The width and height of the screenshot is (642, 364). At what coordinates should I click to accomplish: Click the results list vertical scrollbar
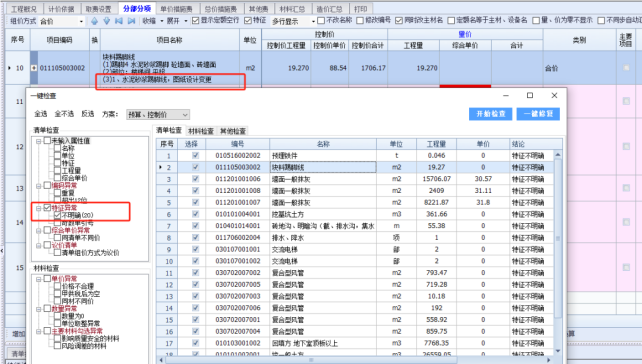[x=558, y=237]
